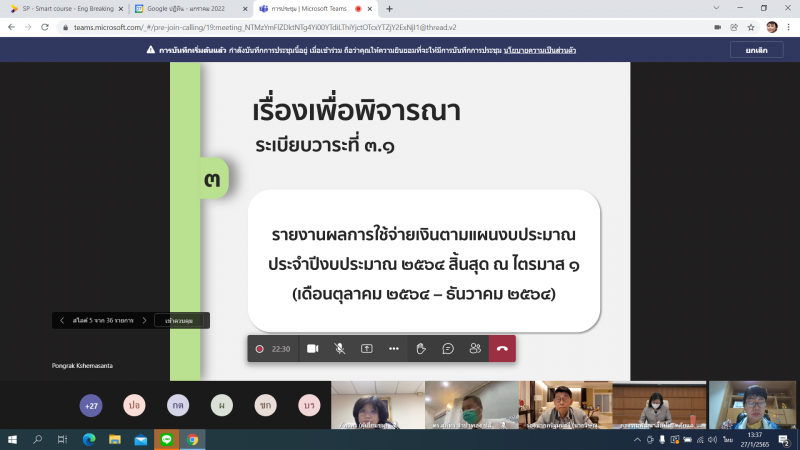Dismiss the recording banner with ยกเลิก button
The width and height of the screenshot is (800, 450).
[x=757, y=50]
